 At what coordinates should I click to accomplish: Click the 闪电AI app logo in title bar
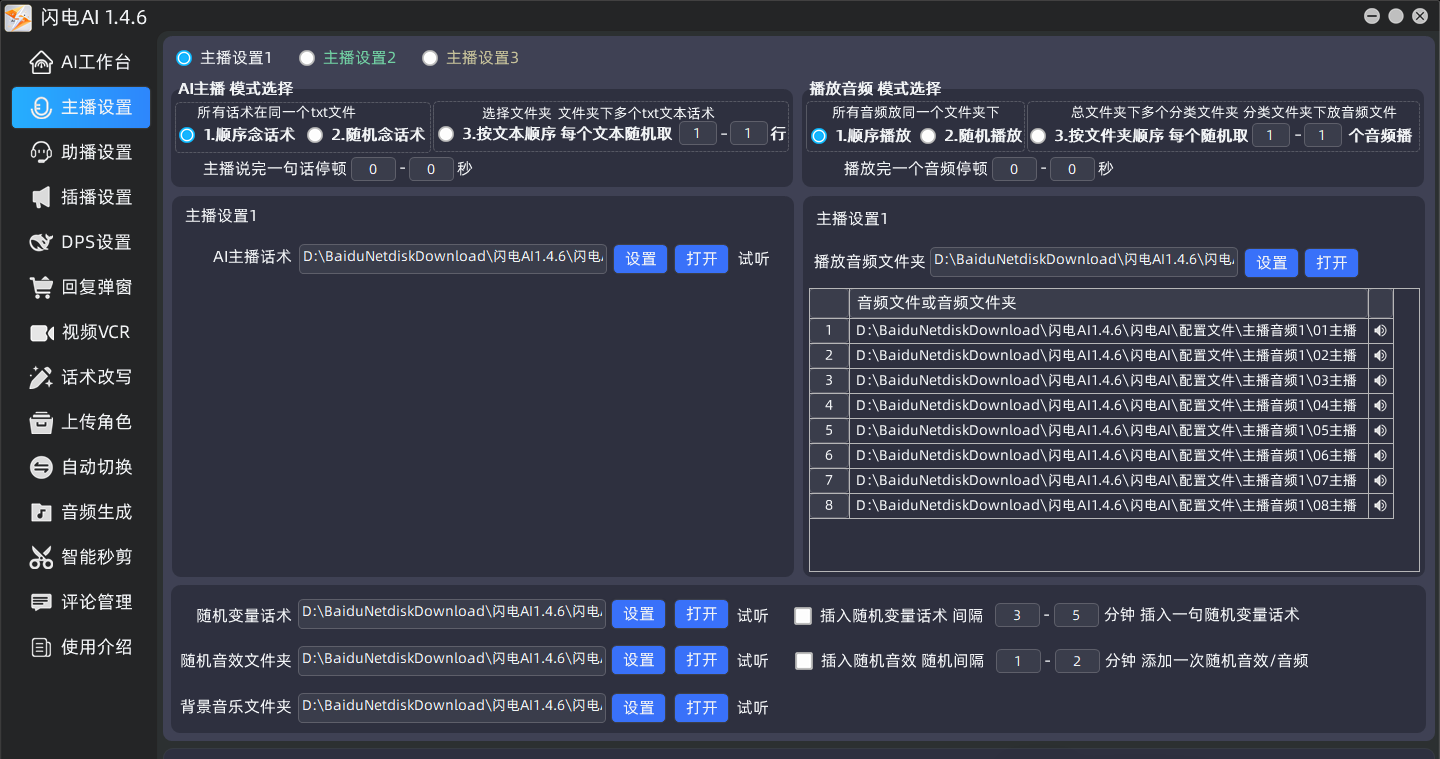tap(18, 17)
